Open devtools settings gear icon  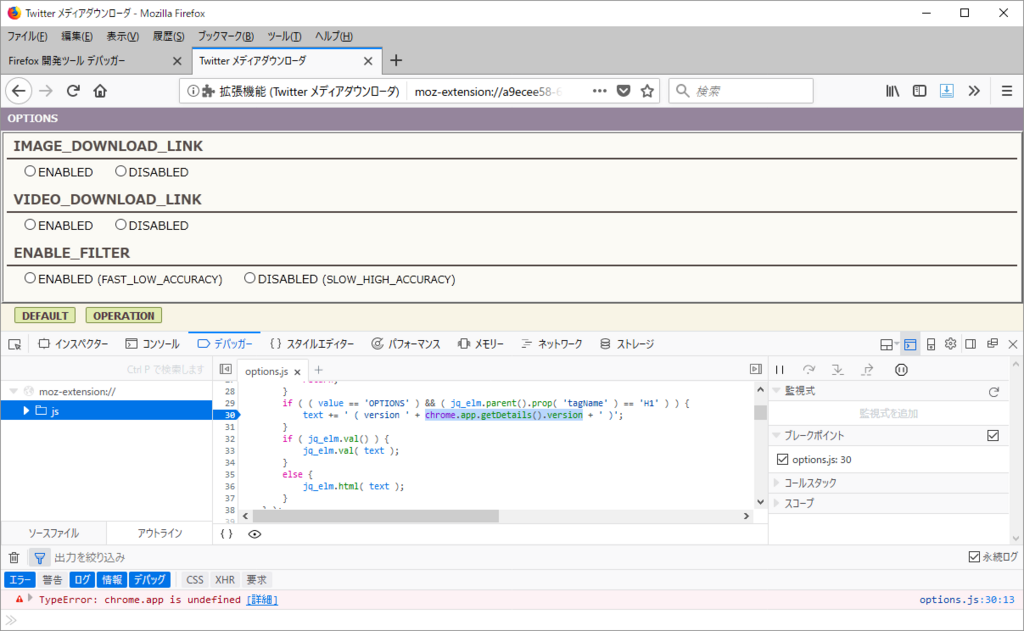[950, 344]
